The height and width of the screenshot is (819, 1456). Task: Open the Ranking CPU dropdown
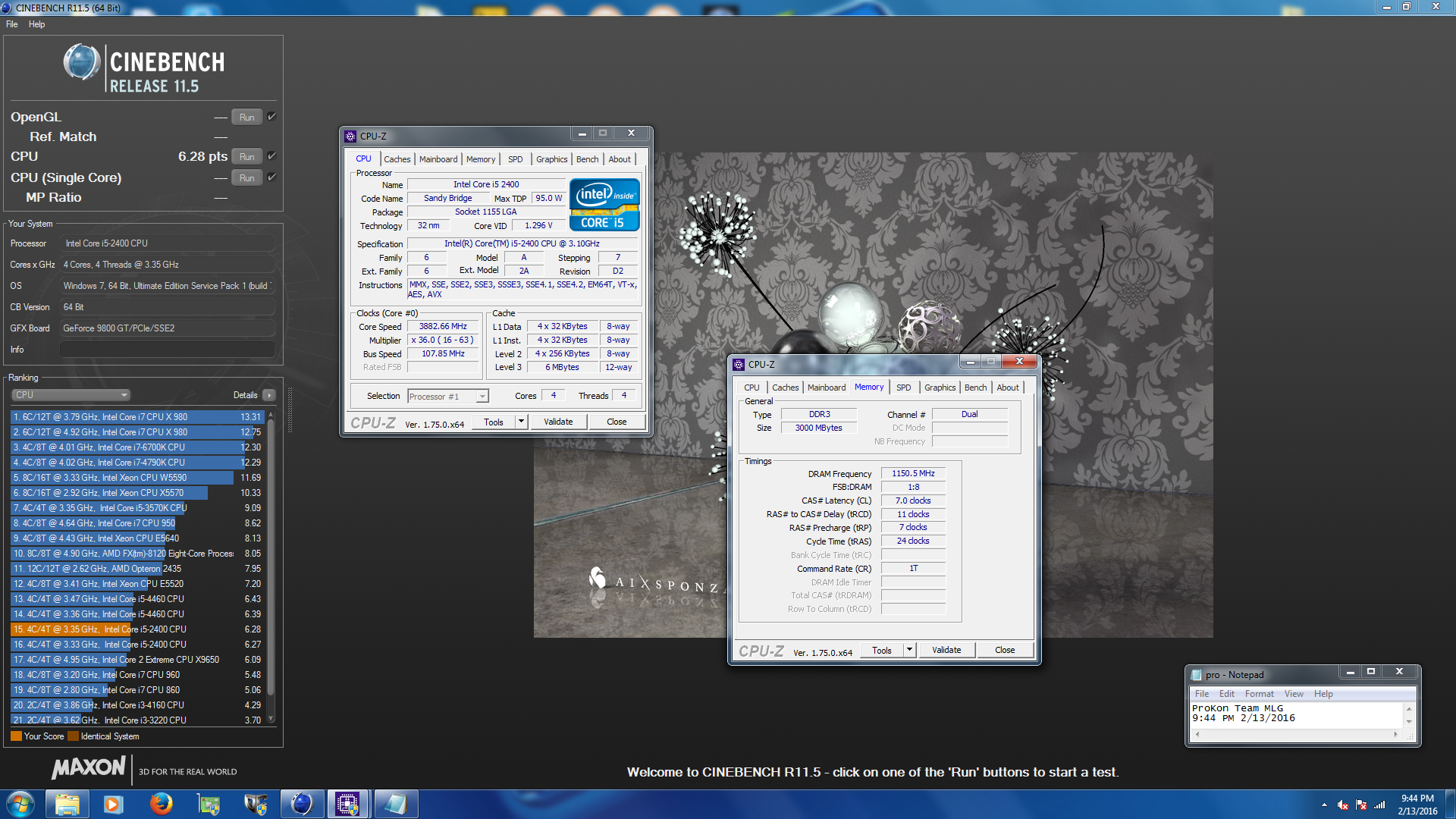(71, 395)
